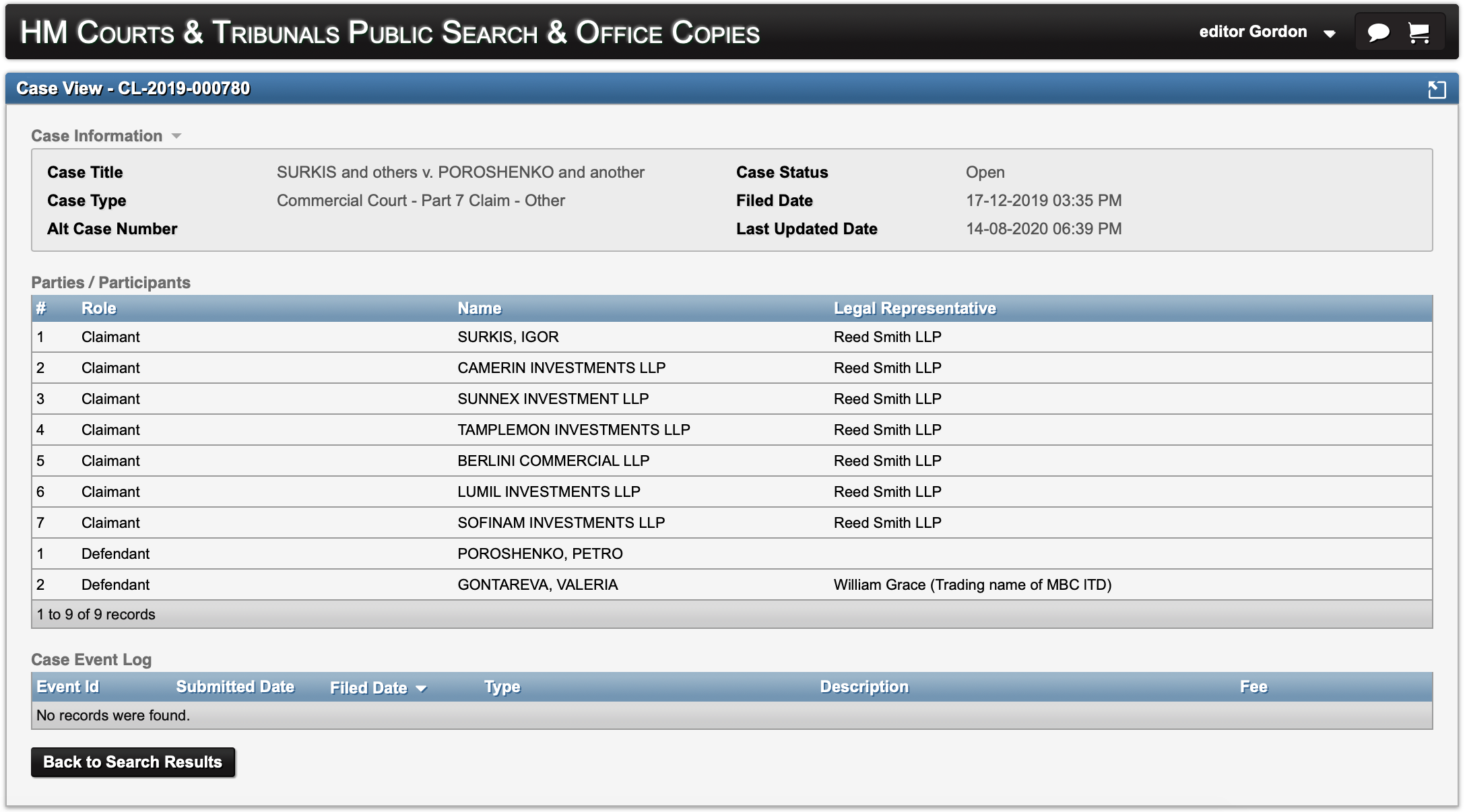The height and width of the screenshot is (812, 1467).
Task: Select the BERLINI COMMERCIAL LLP row
Action: click(553, 461)
